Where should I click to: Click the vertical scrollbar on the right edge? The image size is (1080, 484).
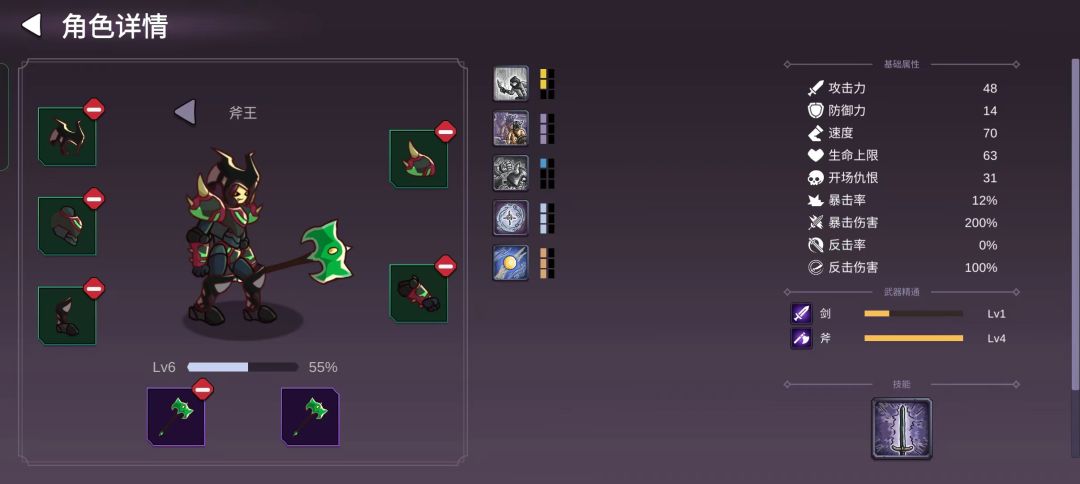(x=1075, y=220)
